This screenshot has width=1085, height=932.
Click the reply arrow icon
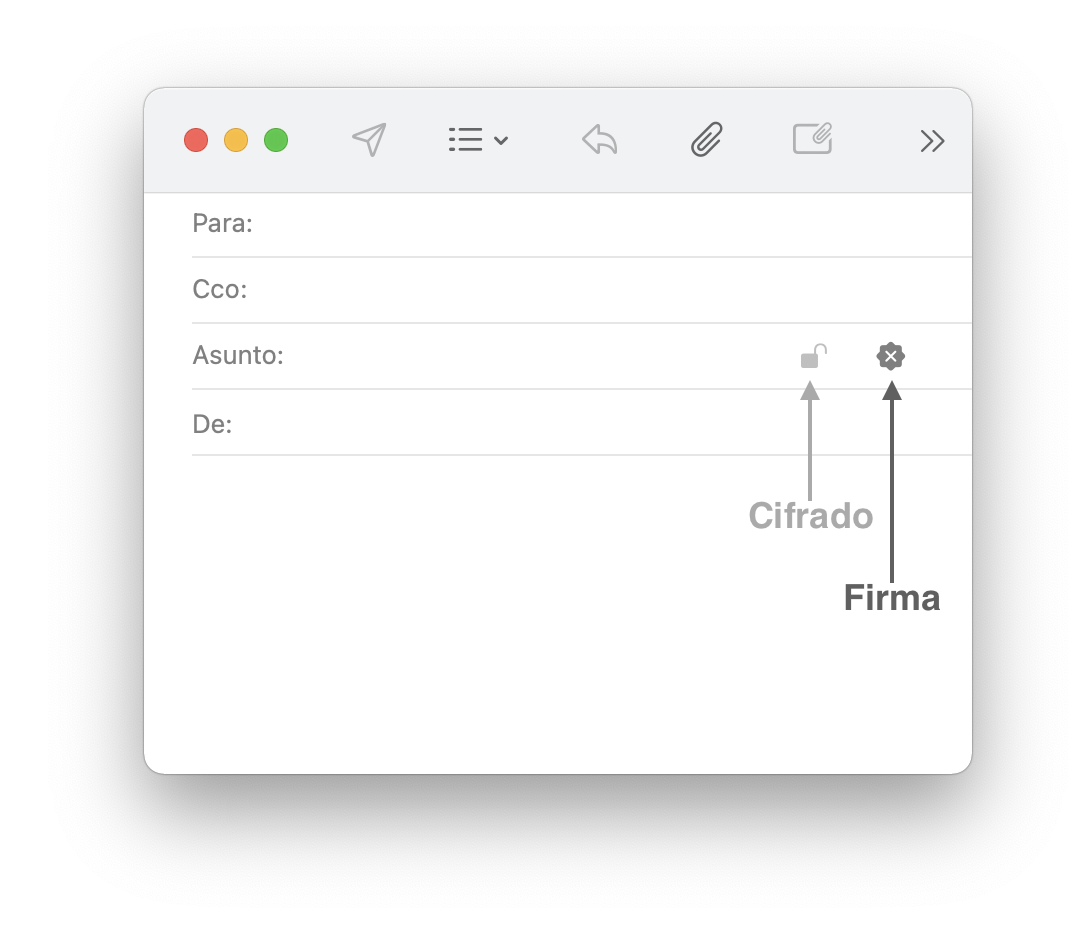point(599,140)
